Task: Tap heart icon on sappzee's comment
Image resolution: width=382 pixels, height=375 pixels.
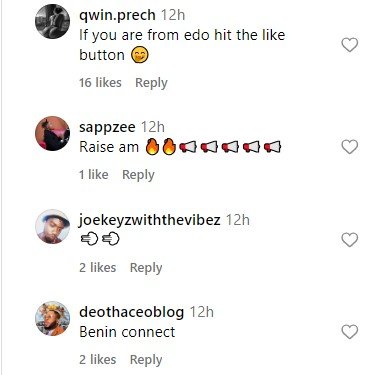Action: pyautogui.click(x=350, y=147)
